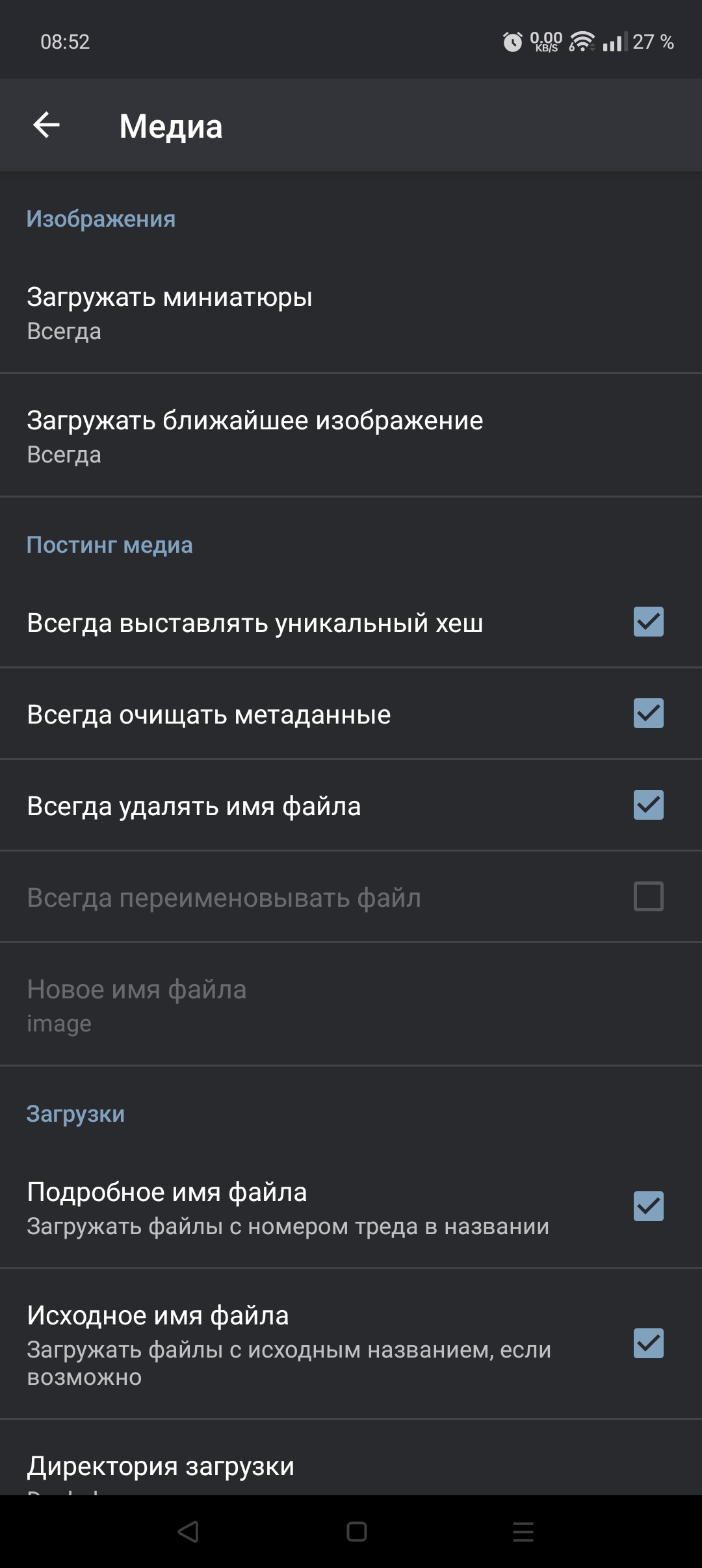The height and width of the screenshot is (1568, 702).
Task: Toggle 'Всегда удалять имя файла' checkbox
Action: 648,805
